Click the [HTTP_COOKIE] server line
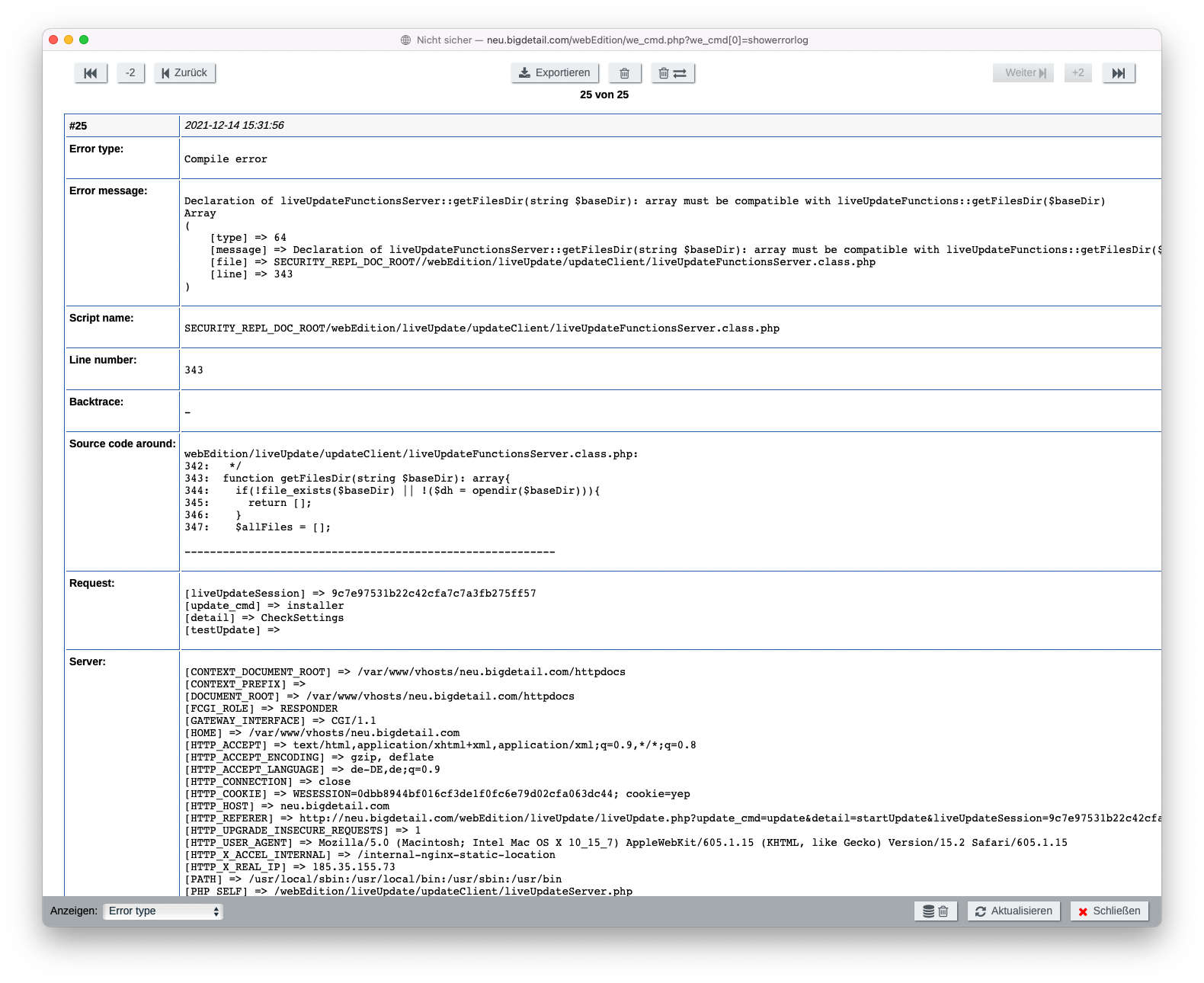This screenshot has height=983, width=1204. pyautogui.click(x=437, y=794)
